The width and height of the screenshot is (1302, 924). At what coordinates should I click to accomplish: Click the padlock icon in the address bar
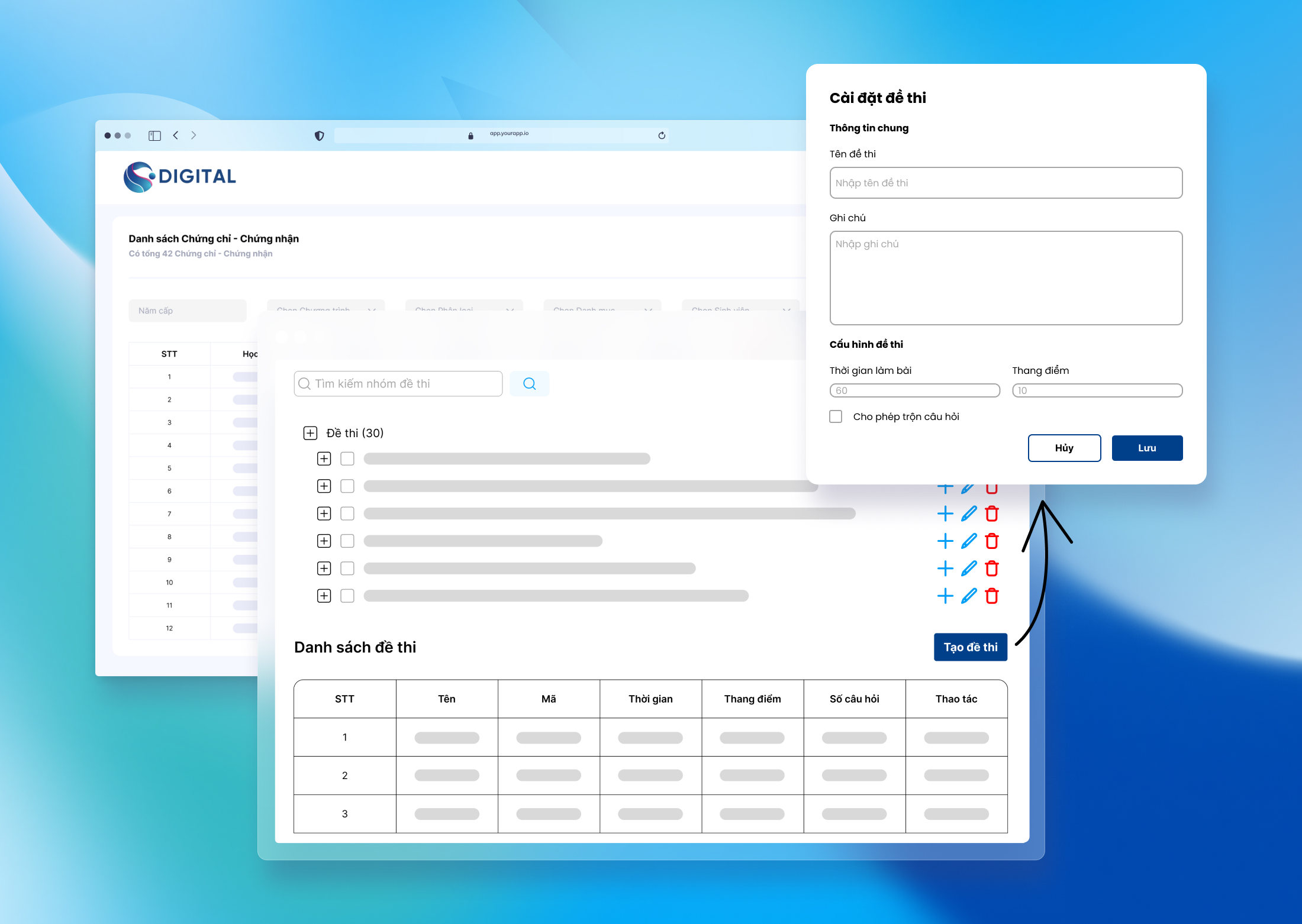[470, 135]
